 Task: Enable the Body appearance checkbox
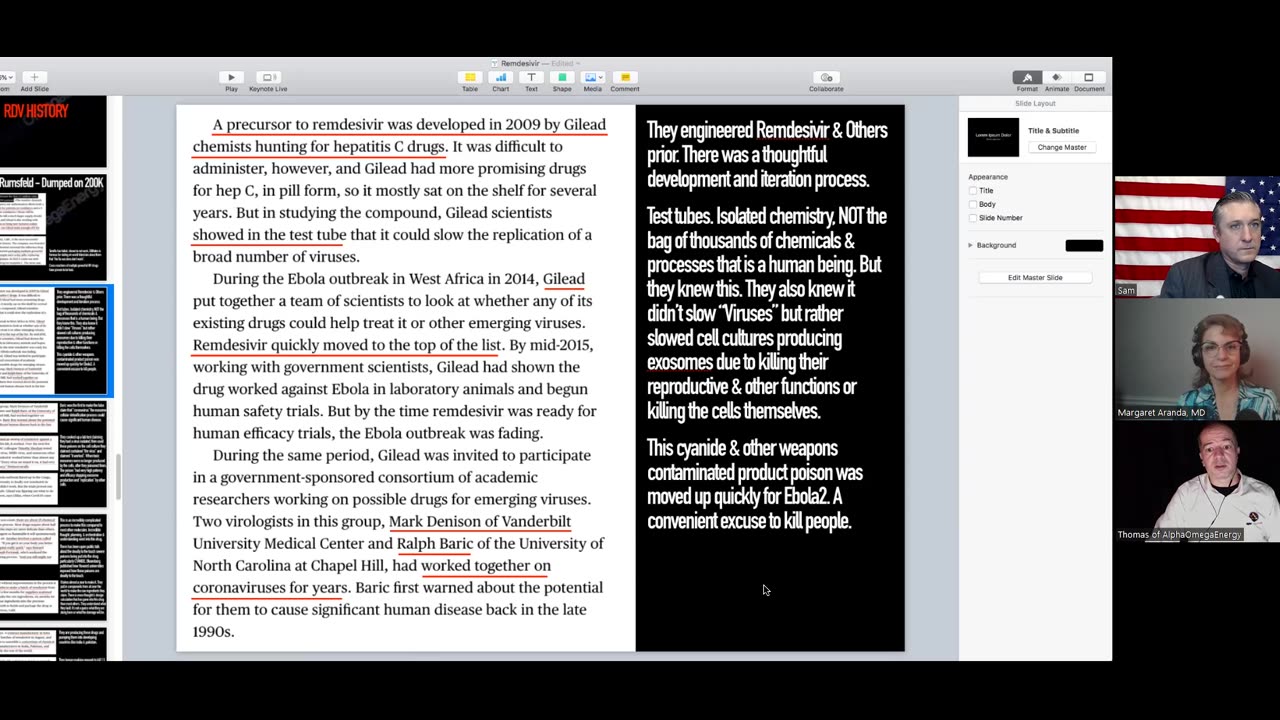tap(973, 204)
